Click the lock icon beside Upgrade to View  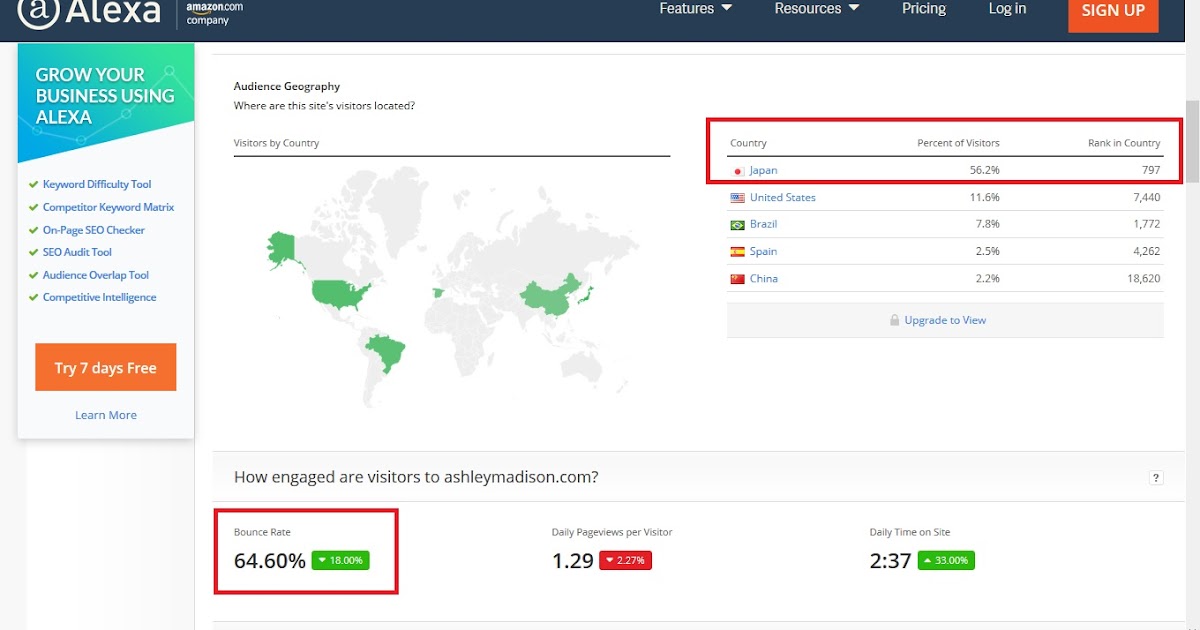[895, 320]
